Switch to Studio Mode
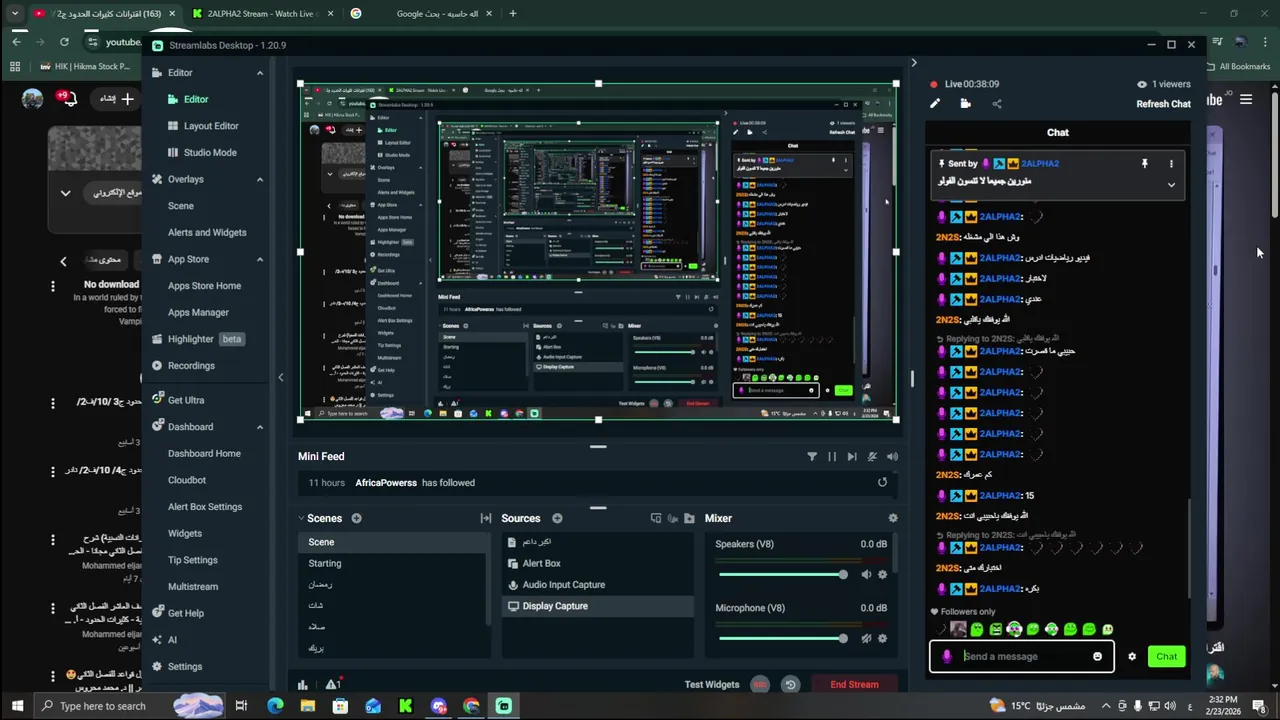 coord(209,153)
